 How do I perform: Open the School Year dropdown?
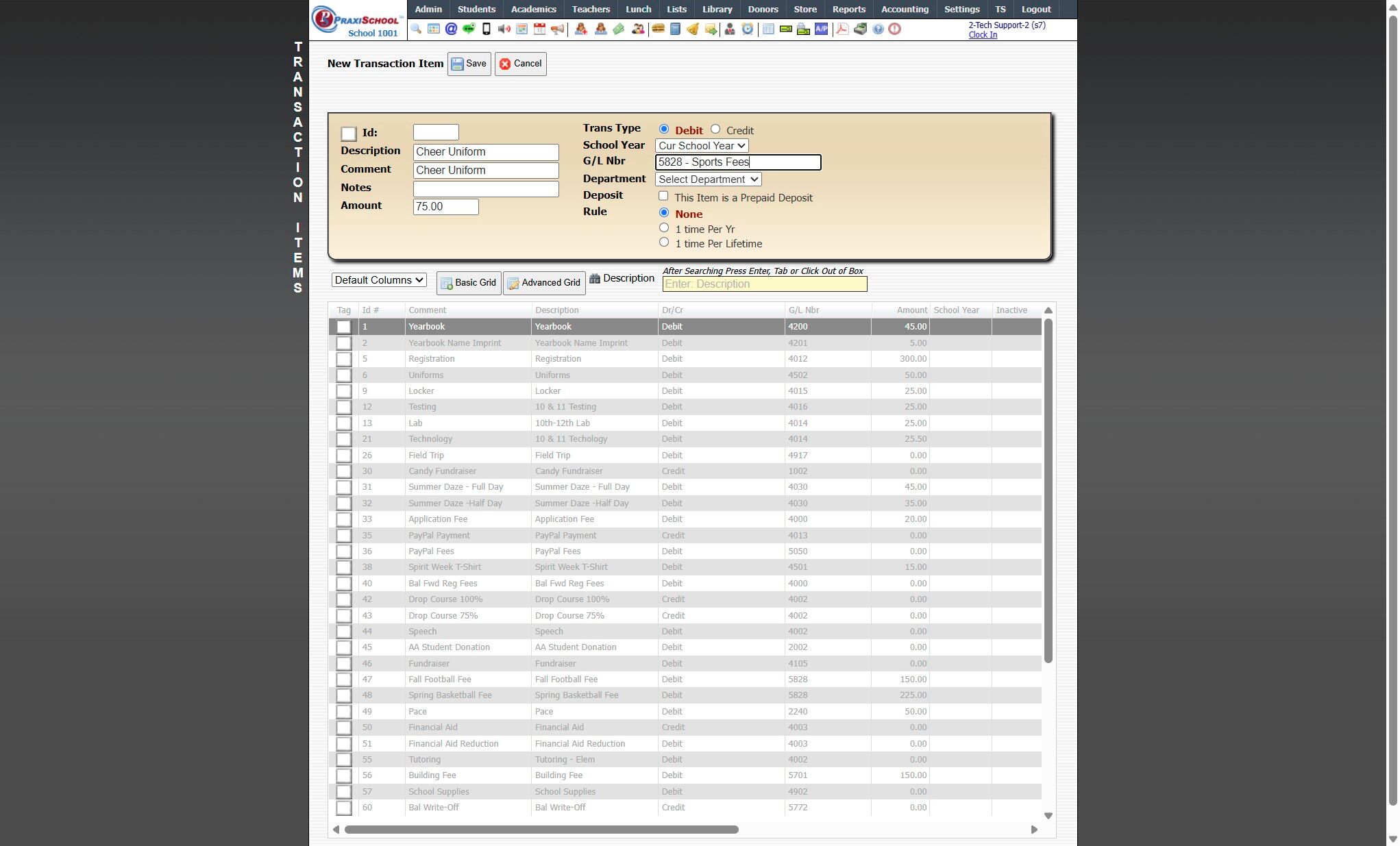tap(702, 146)
